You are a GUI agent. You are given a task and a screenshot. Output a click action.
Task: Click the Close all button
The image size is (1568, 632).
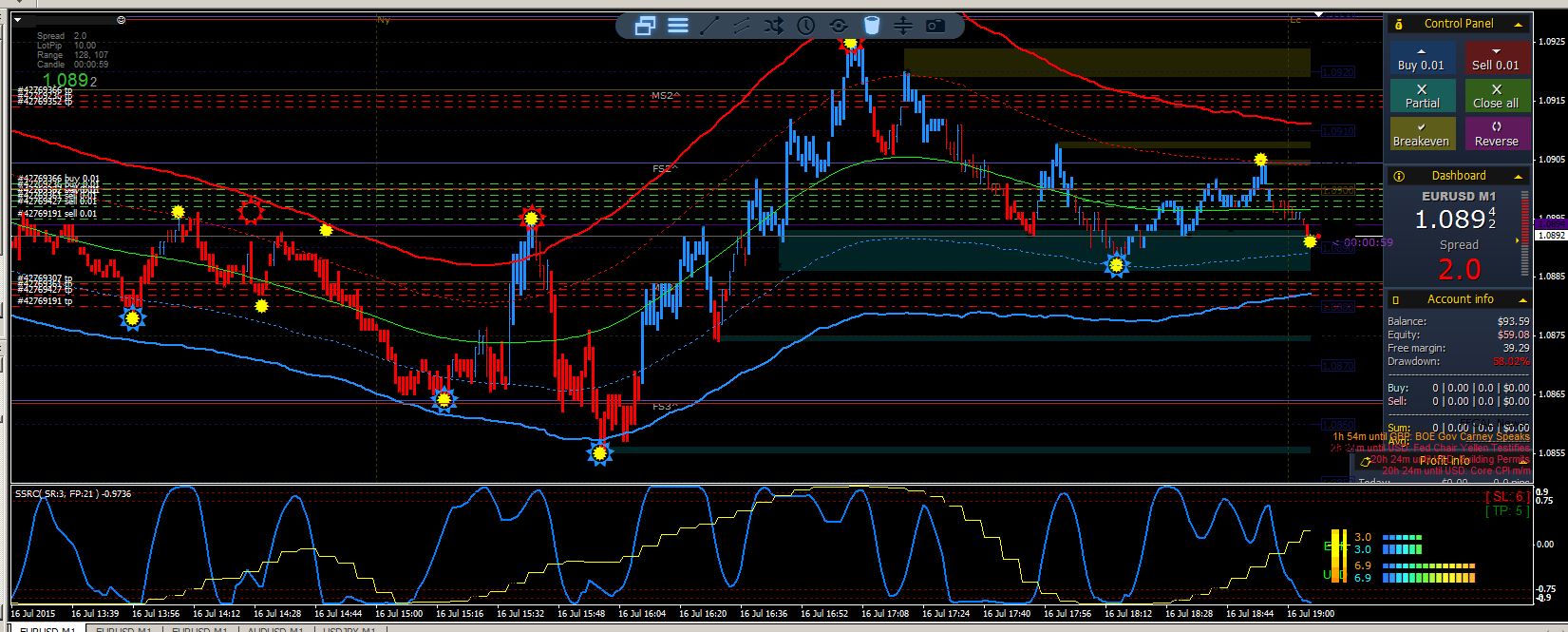coord(1497,96)
